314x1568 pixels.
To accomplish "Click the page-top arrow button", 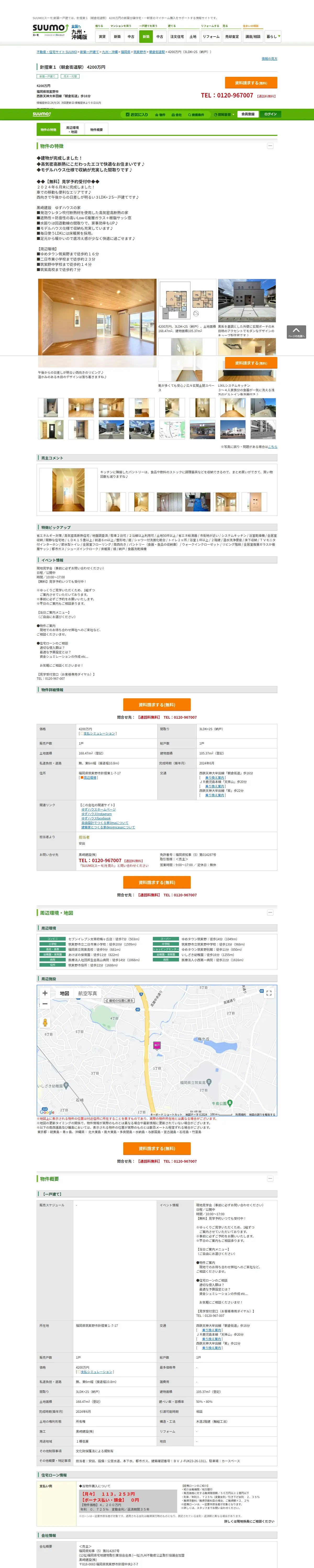I will 296,332.
